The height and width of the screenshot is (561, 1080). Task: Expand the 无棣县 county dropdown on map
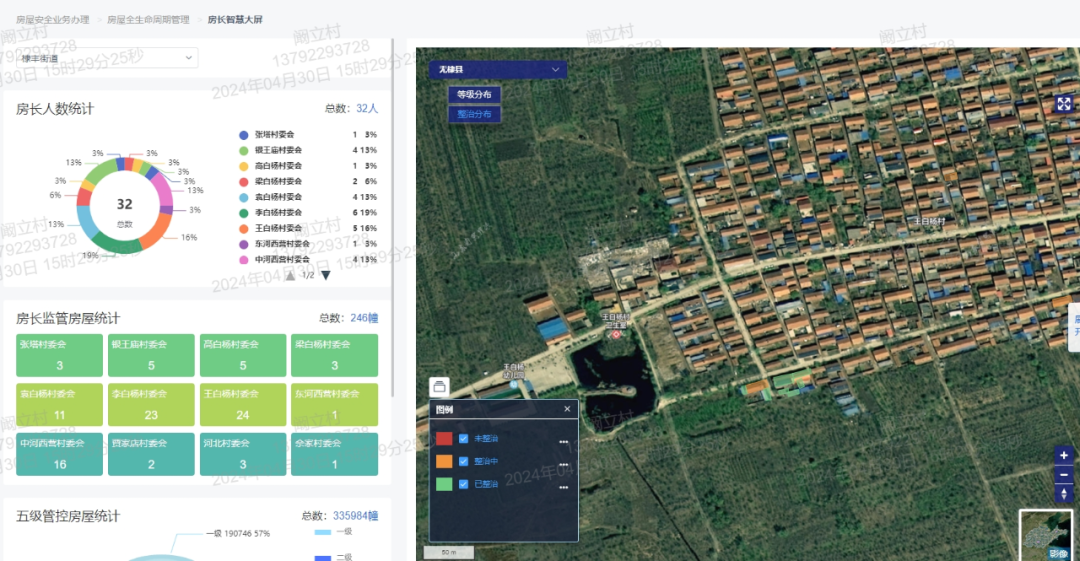coord(498,70)
